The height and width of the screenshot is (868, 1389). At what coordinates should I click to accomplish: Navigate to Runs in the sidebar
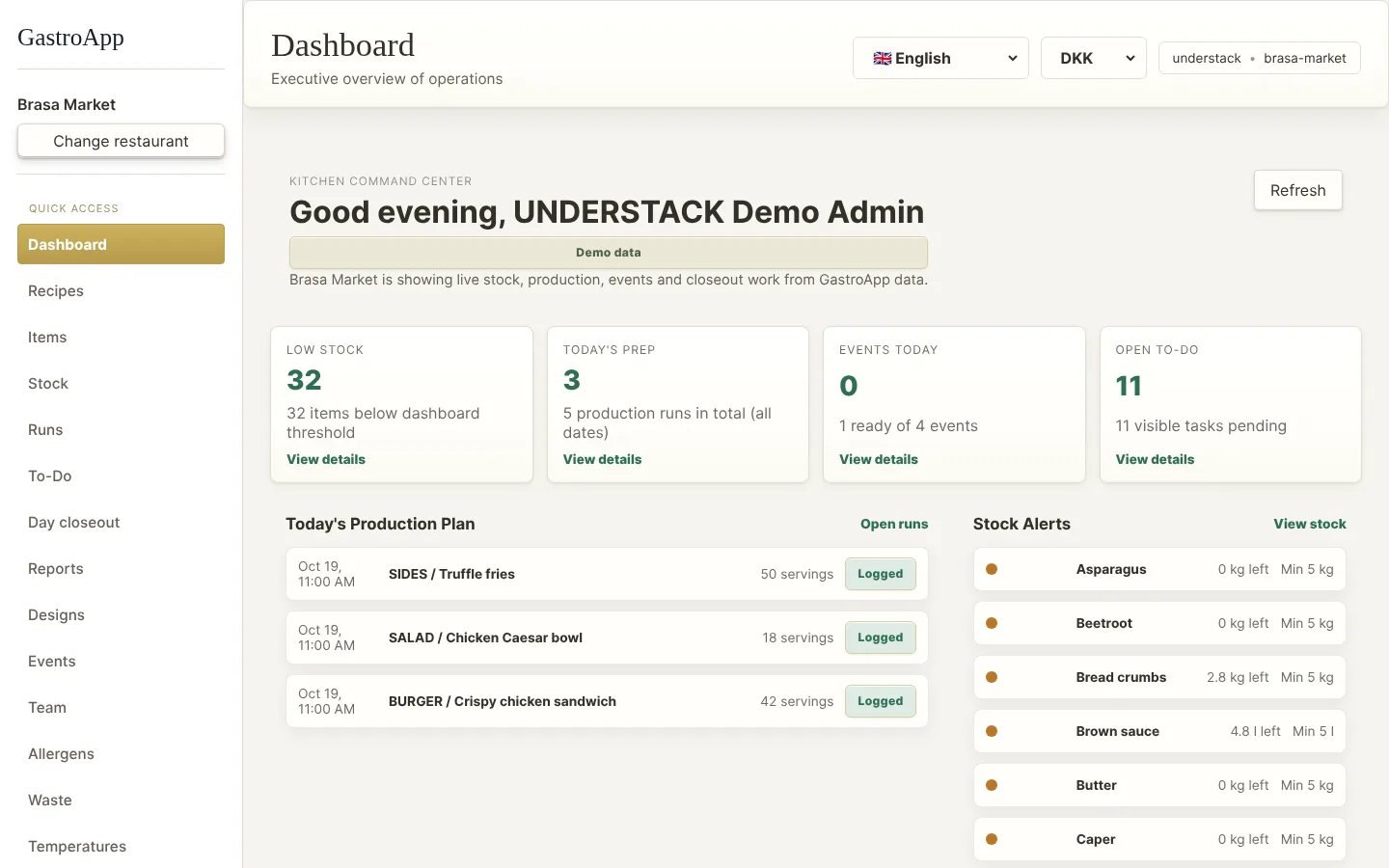(x=121, y=429)
